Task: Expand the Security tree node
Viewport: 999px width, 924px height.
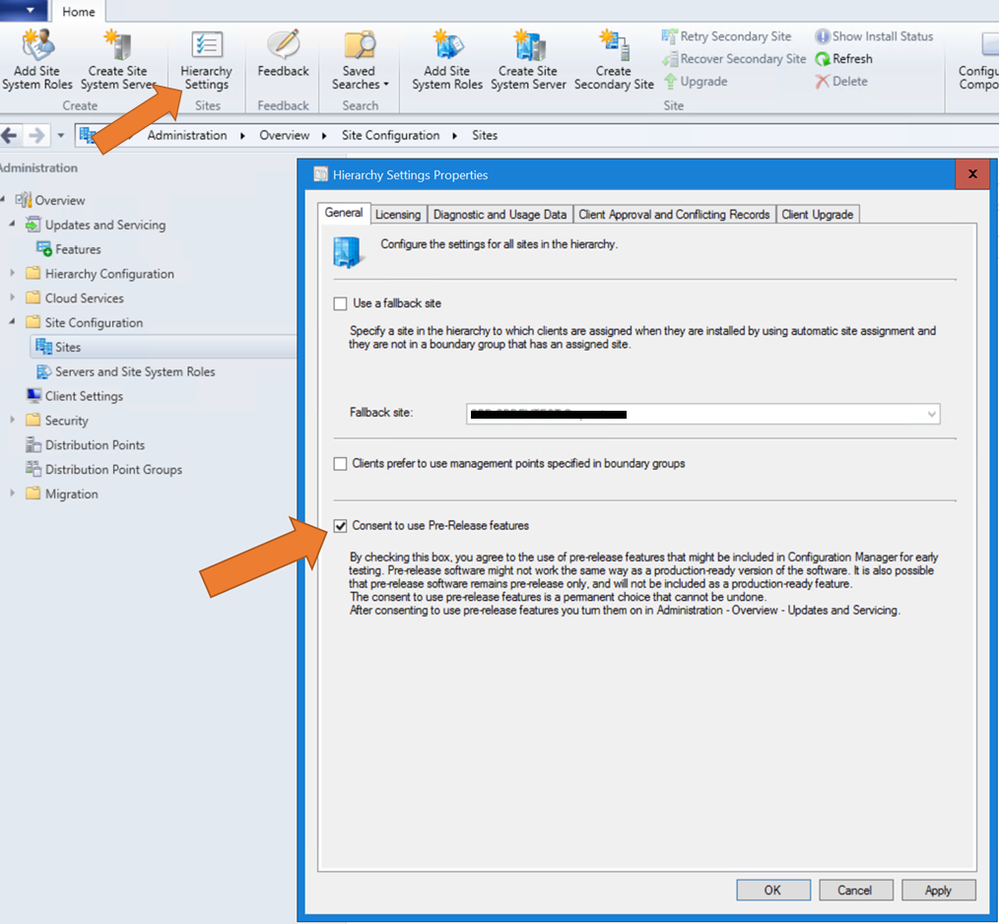Action: coord(12,419)
